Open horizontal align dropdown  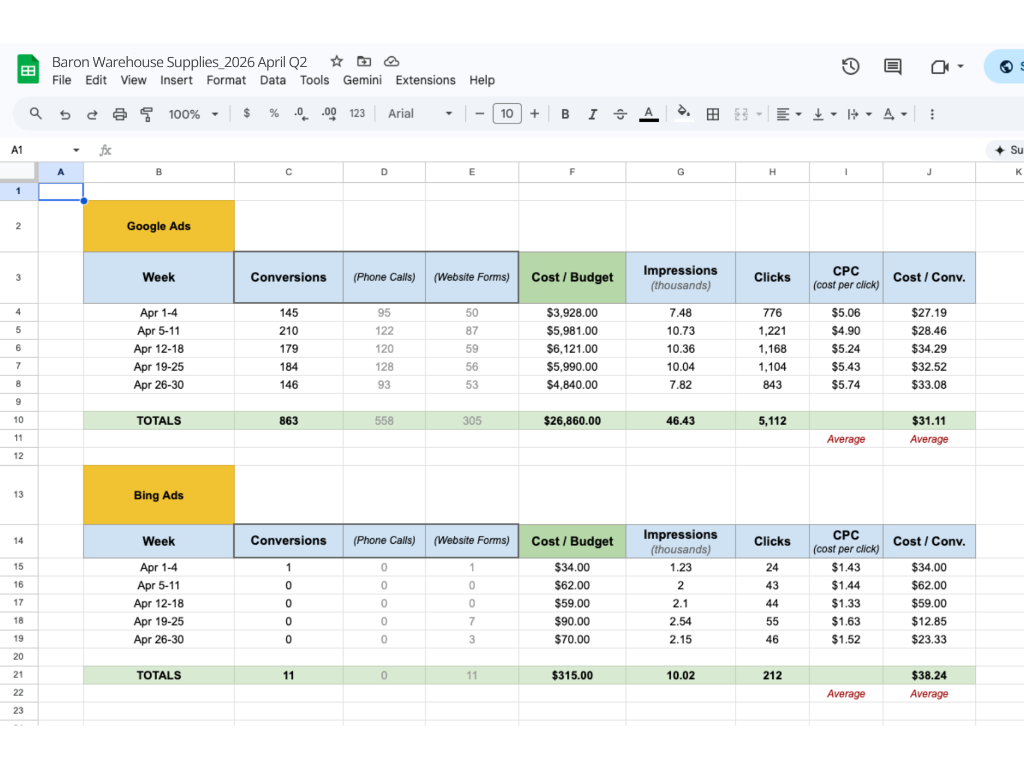(x=788, y=114)
